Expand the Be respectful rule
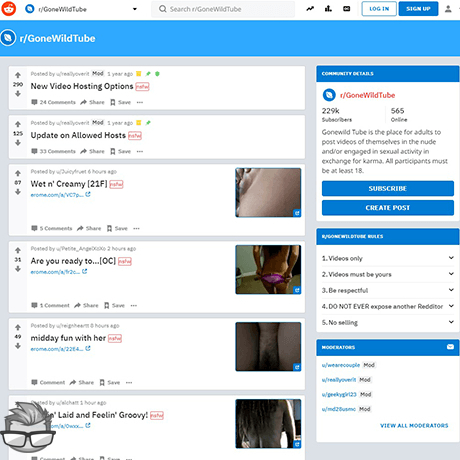Viewport: 460px width, 460px height. pyautogui.click(x=387, y=290)
